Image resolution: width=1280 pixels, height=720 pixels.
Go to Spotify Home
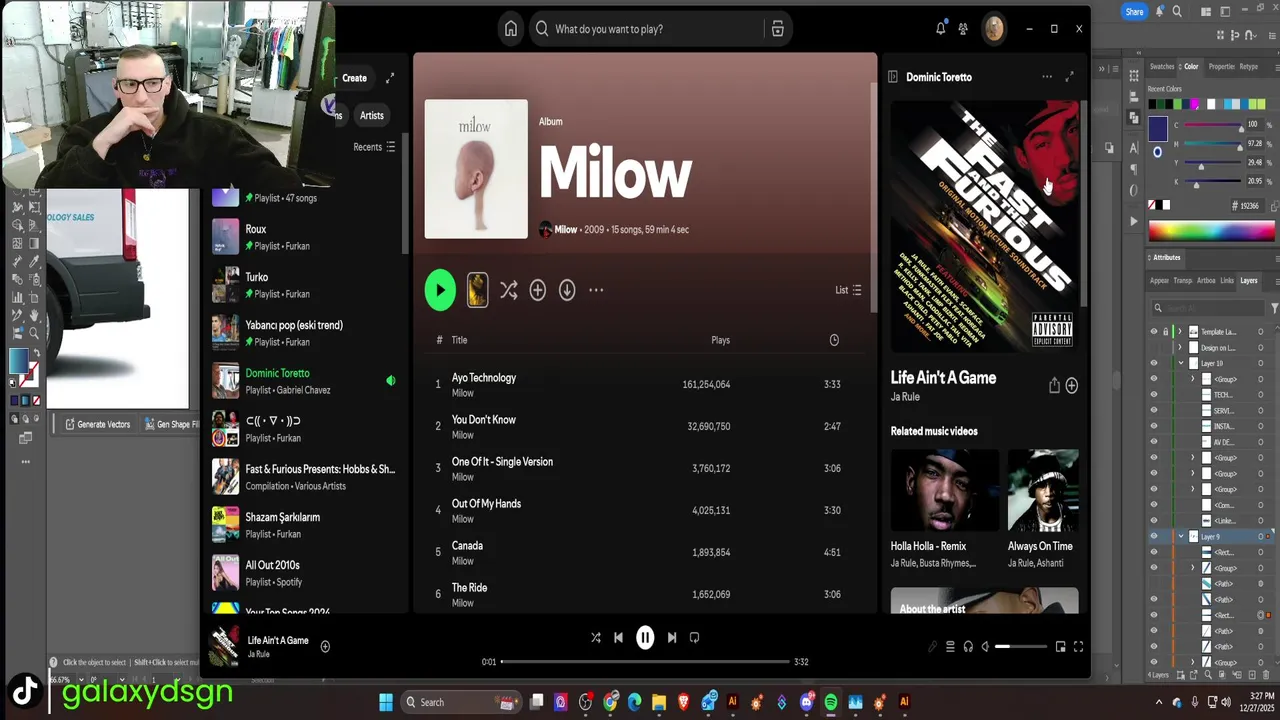pyautogui.click(x=511, y=29)
